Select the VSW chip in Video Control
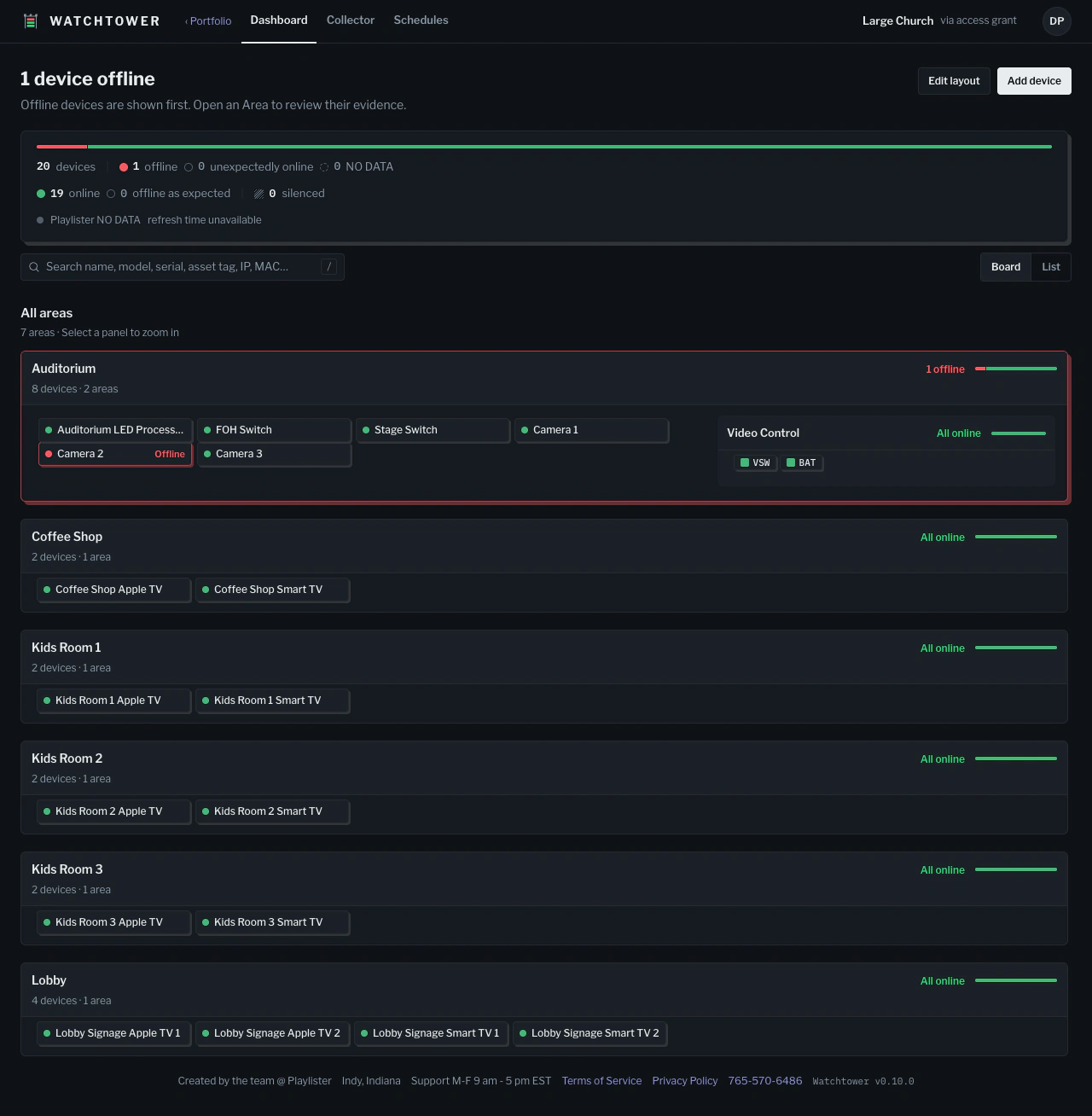This screenshot has width=1092, height=1116. (x=756, y=462)
